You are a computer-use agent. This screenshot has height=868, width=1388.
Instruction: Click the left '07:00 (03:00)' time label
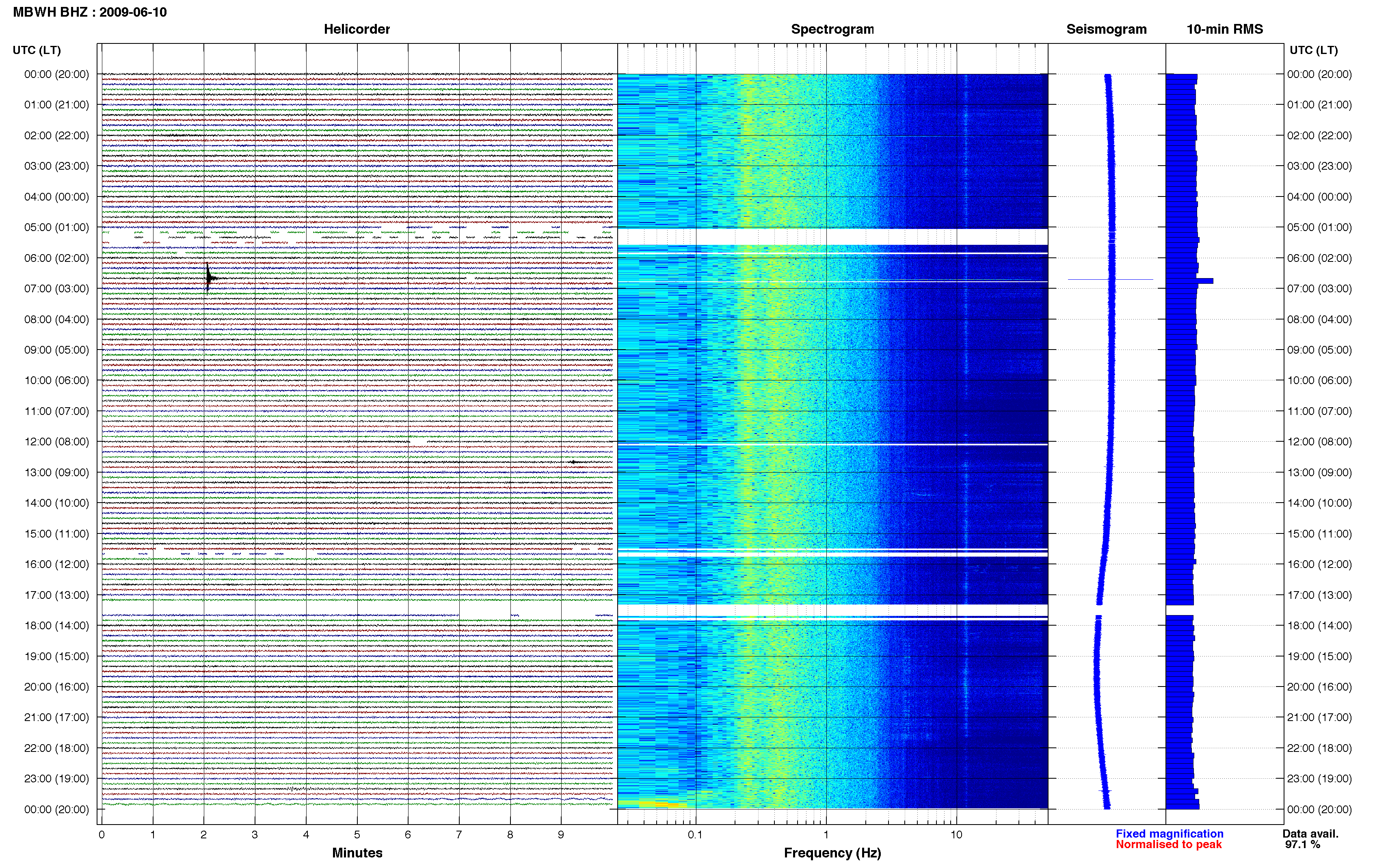pyautogui.click(x=56, y=289)
